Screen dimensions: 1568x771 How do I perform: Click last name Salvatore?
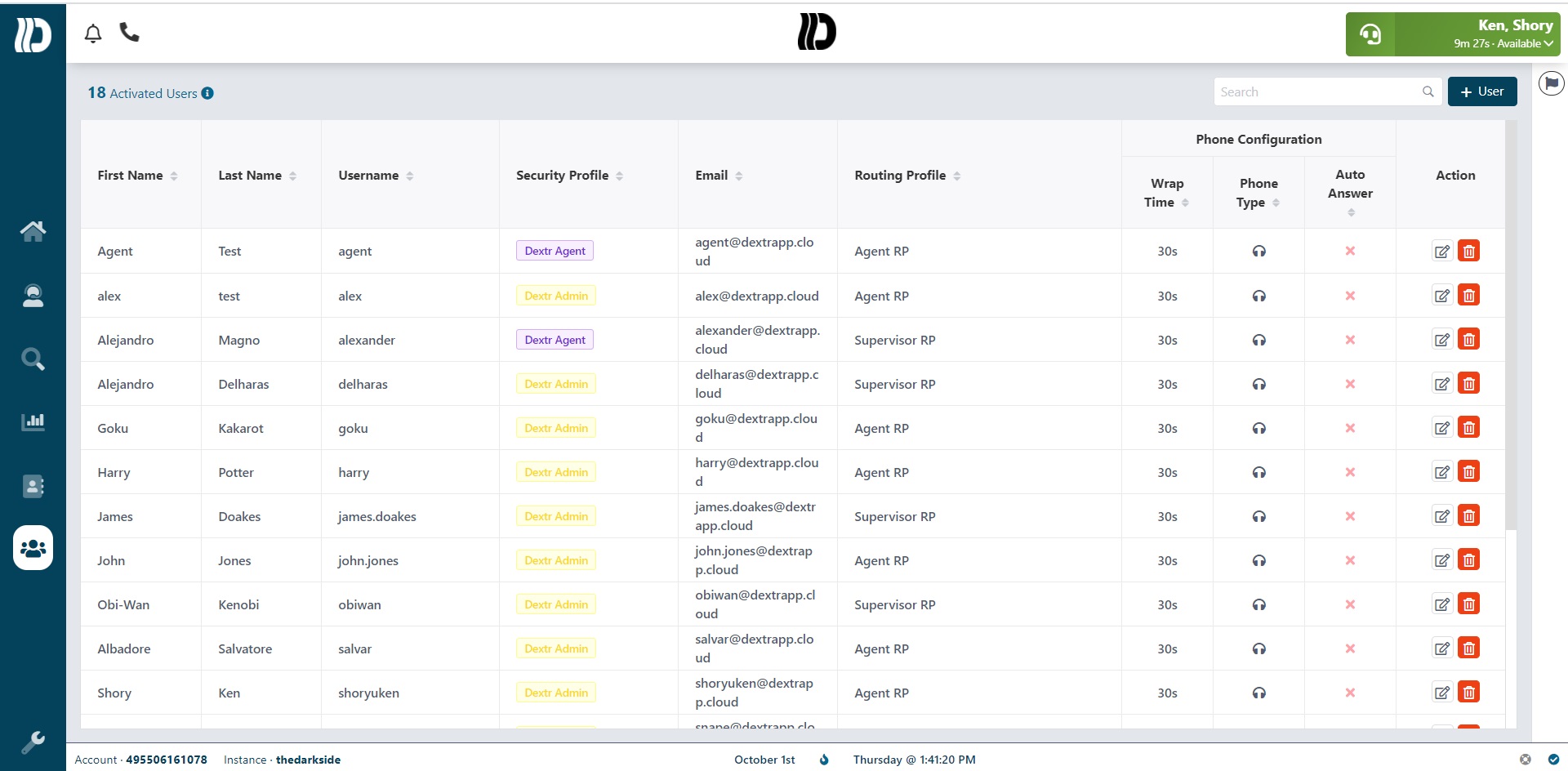tap(245, 648)
